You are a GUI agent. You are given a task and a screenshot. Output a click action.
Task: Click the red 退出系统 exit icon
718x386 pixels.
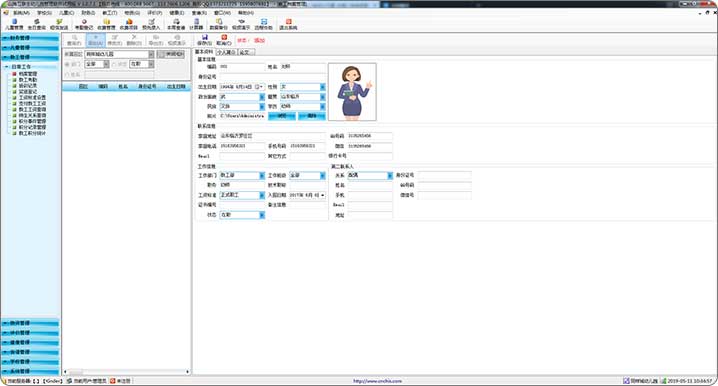pos(288,24)
